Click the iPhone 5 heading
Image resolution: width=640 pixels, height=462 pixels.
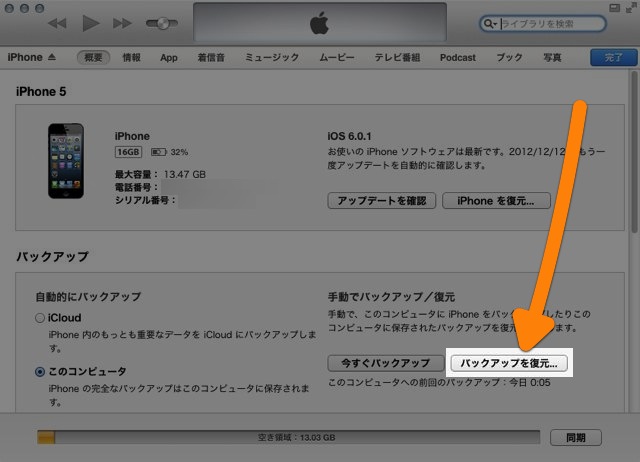pos(41,92)
